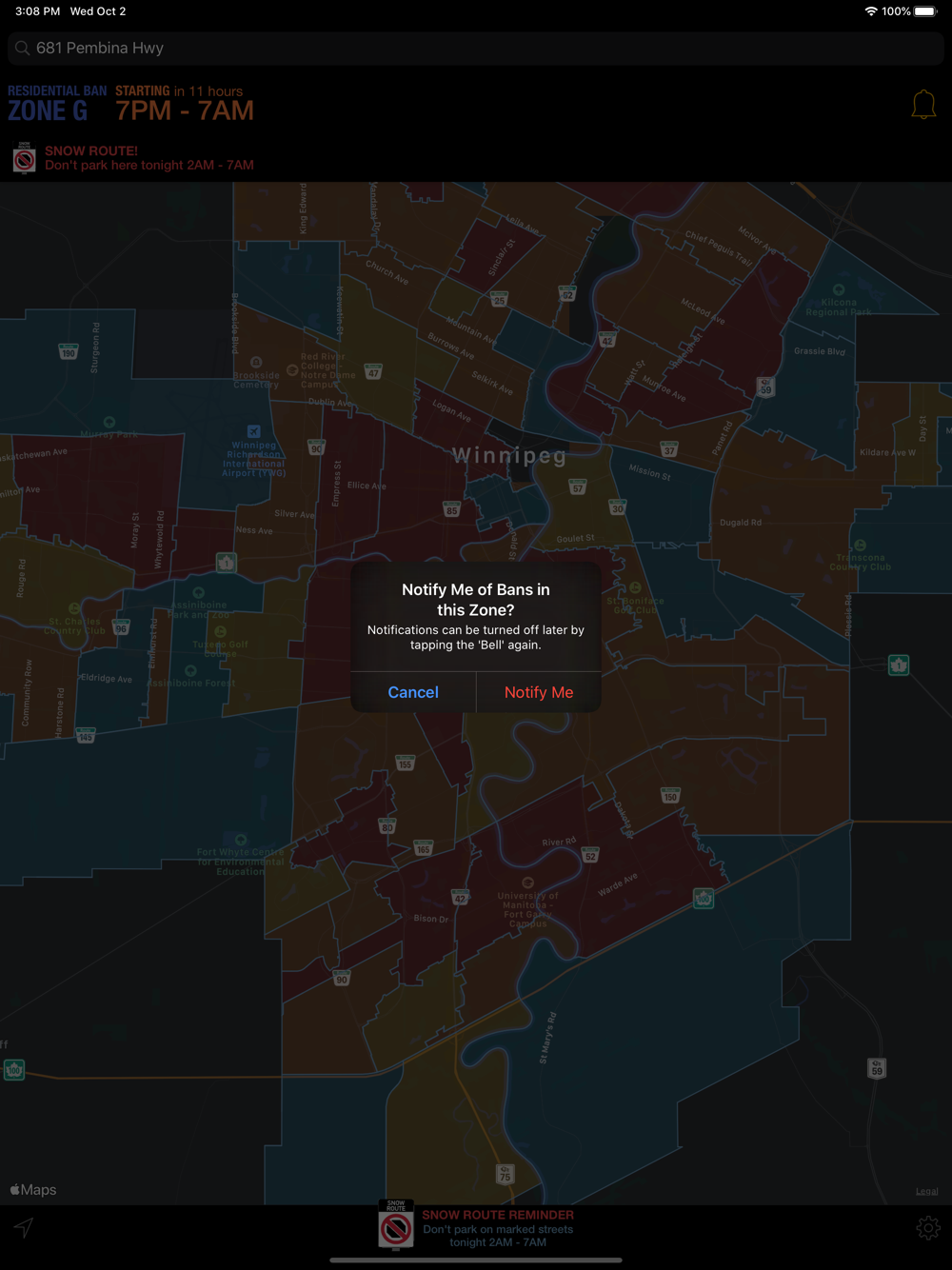The width and height of the screenshot is (952, 1270).
Task: Tap the 7PM - 7AM ban time
Action: click(x=185, y=110)
